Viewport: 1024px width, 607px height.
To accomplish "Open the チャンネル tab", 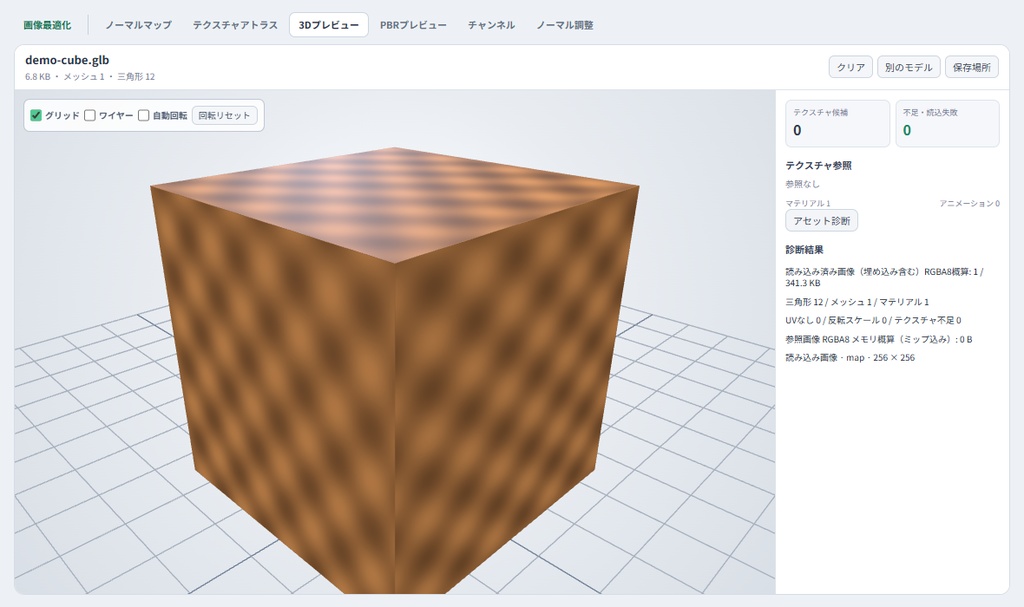I will pyautogui.click(x=491, y=25).
